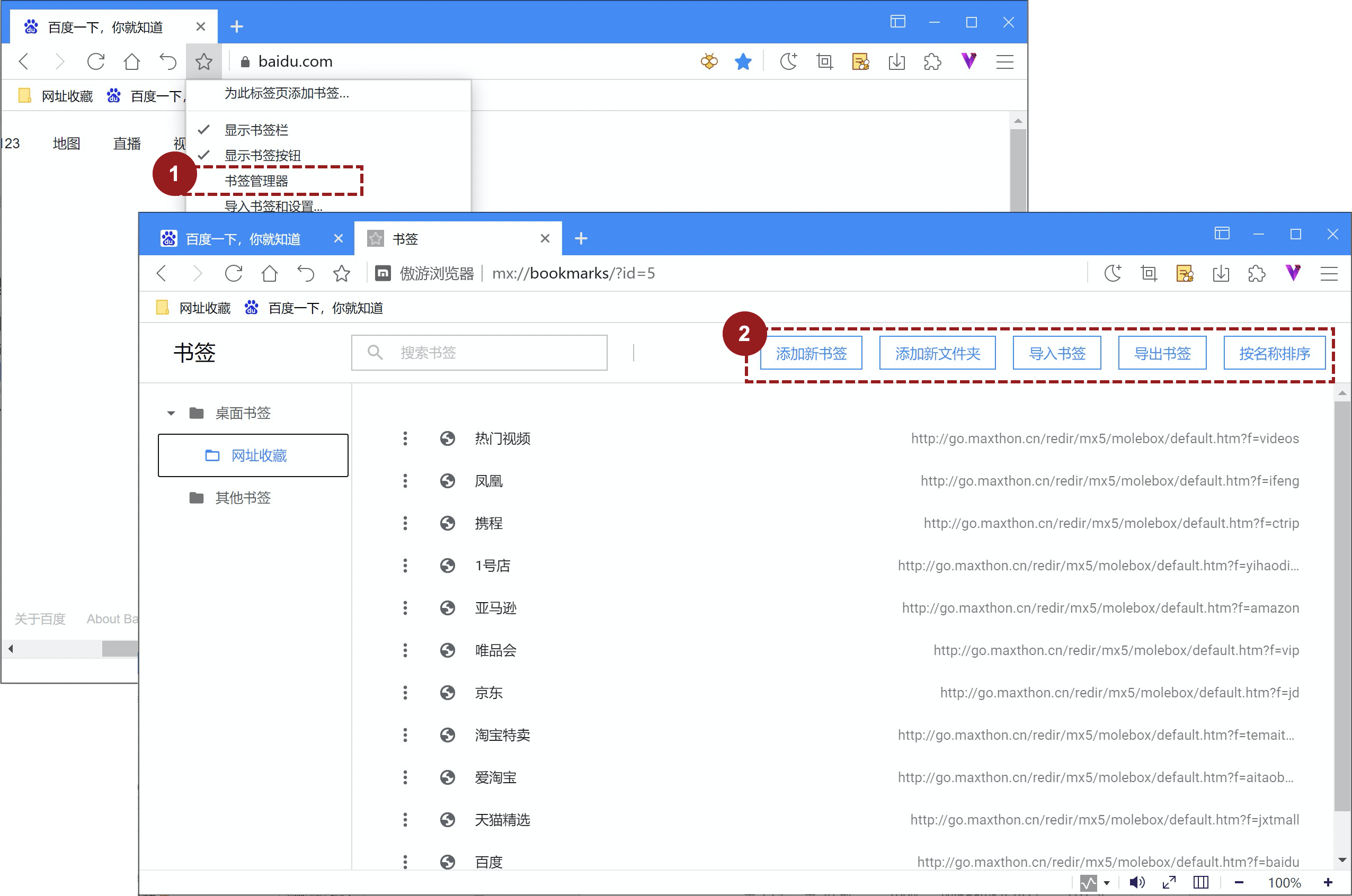Collapse the 桌面书签 tree folder arrow
This screenshot has width=1352, height=896.
click(171, 413)
